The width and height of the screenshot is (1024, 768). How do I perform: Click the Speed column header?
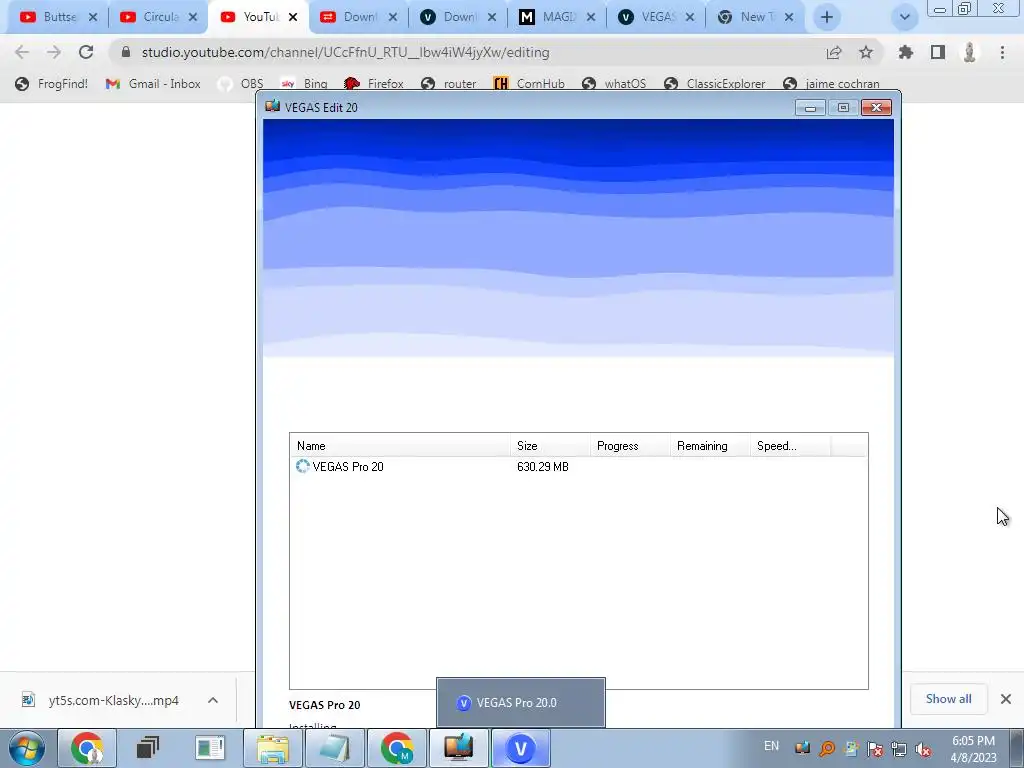click(x=790, y=445)
